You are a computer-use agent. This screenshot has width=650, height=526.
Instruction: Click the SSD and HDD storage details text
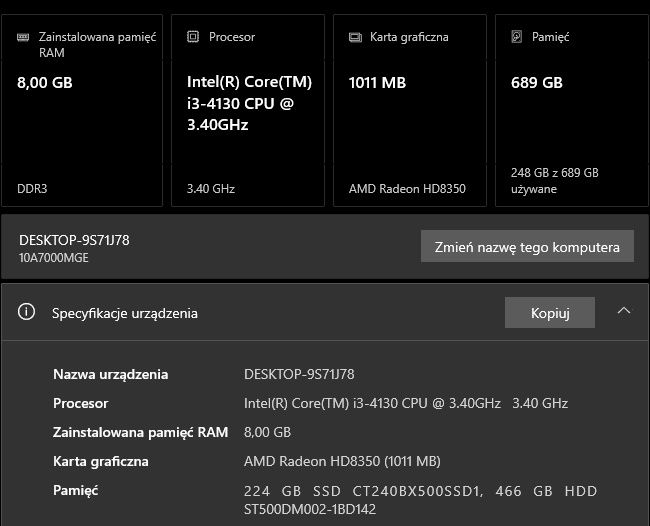(x=420, y=499)
